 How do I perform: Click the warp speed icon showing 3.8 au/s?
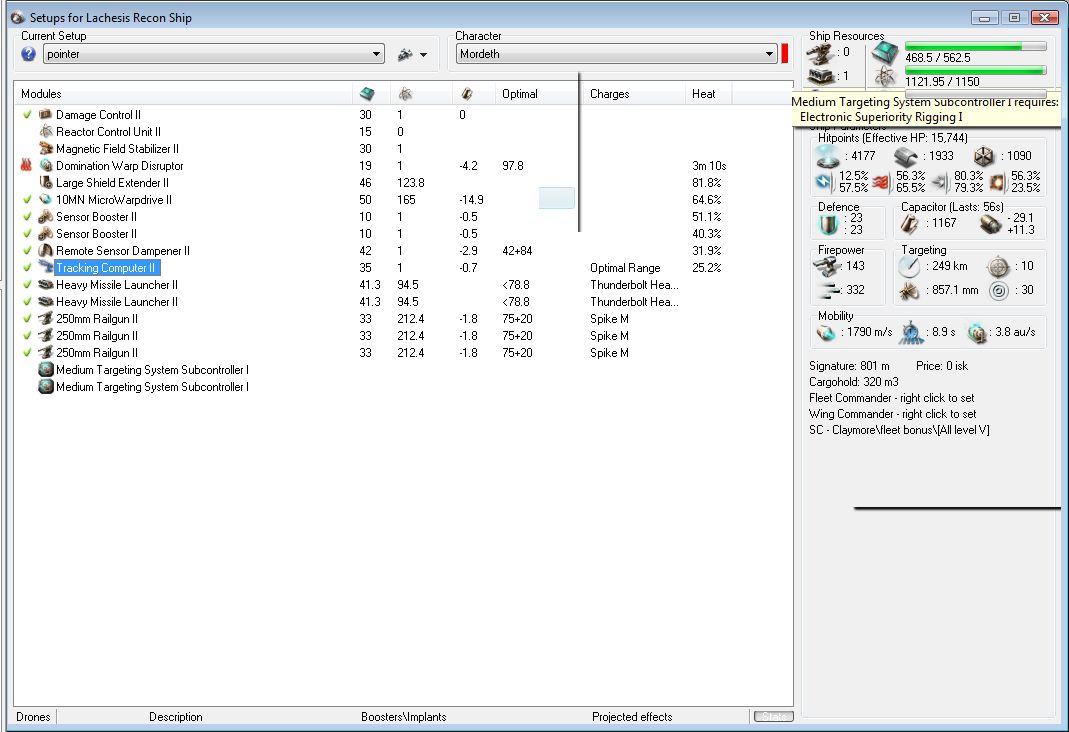(978, 333)
